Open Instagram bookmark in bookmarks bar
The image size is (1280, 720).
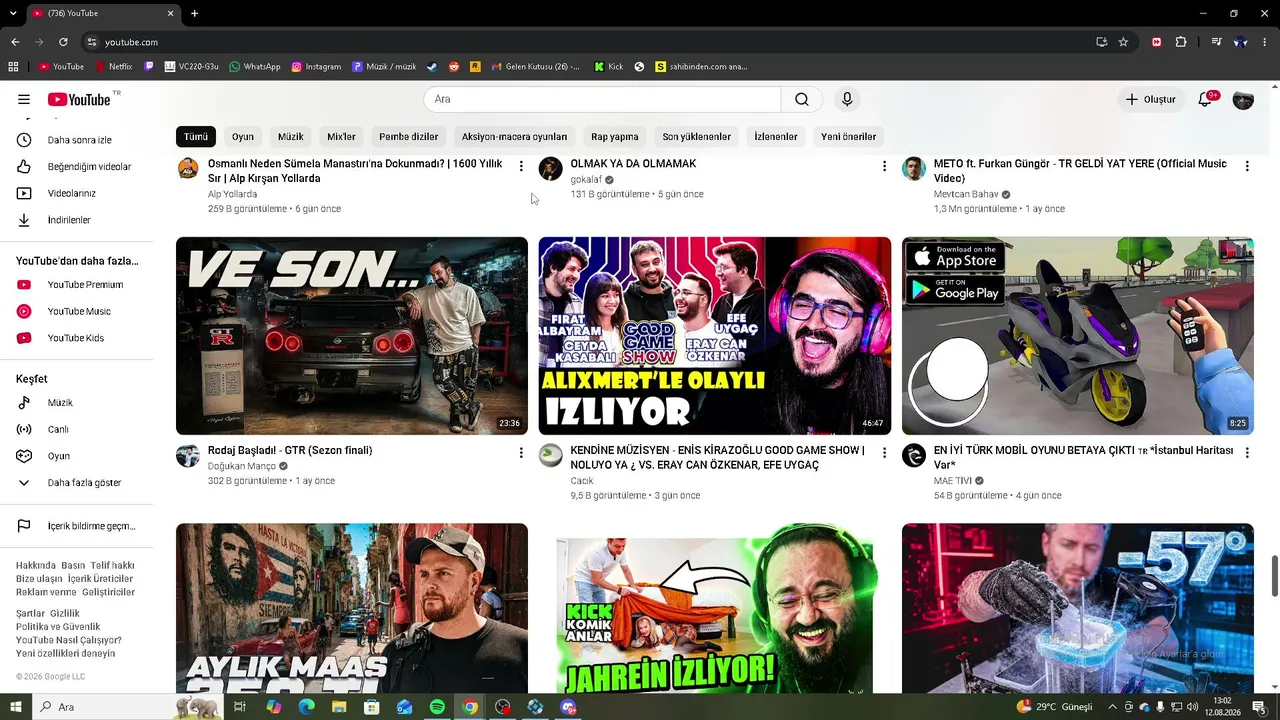pyautogui.click(x=316, y=67)
